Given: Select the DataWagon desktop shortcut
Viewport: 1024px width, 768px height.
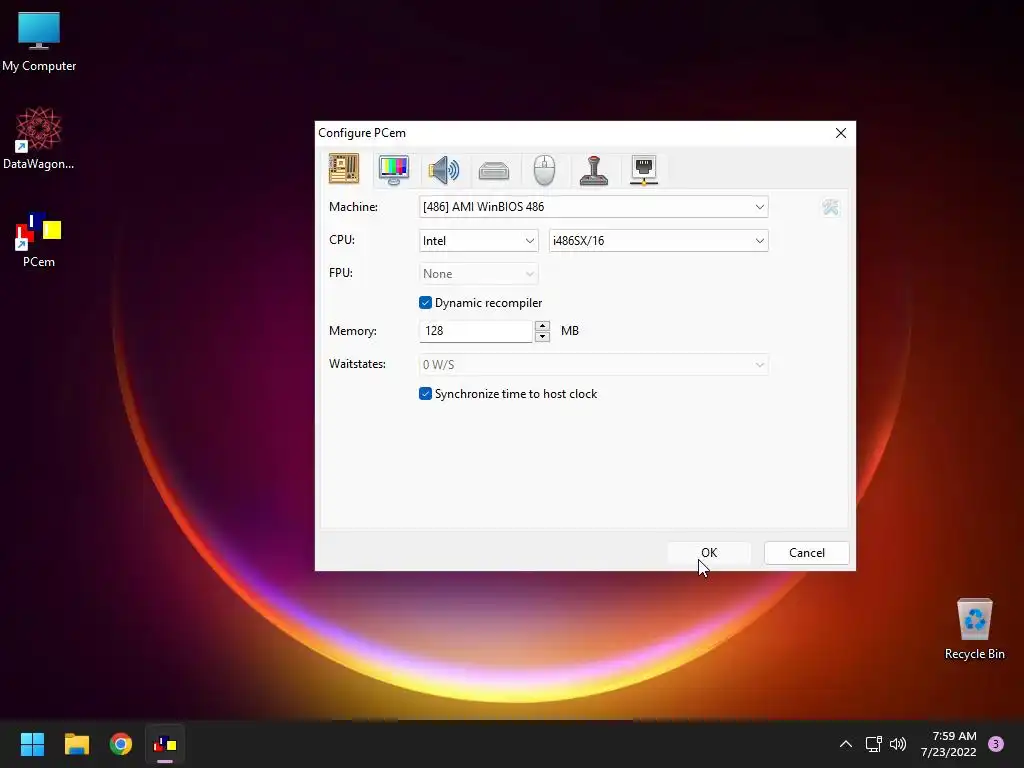Looking at the screenshot, I should tap(39, 139).
